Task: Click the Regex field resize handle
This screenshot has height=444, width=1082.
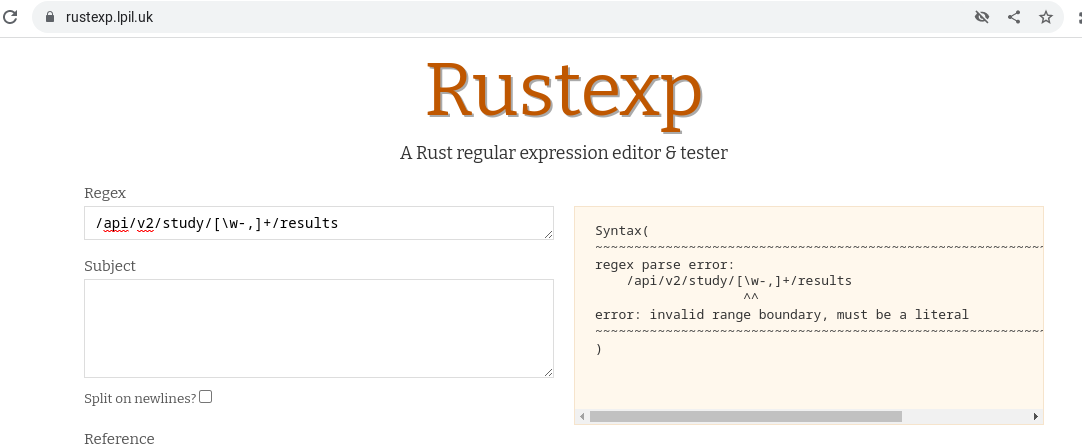Action: [x=549, y=235]
